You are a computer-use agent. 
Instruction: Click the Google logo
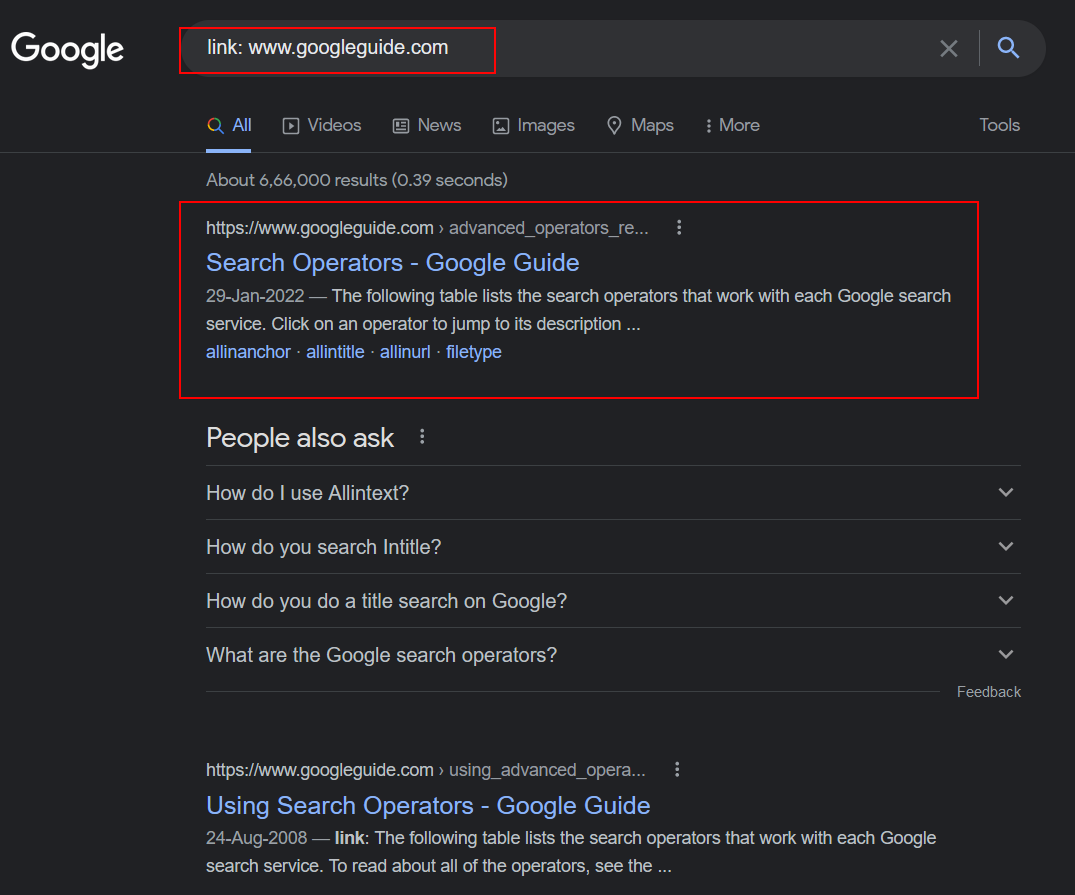[67, 49]
